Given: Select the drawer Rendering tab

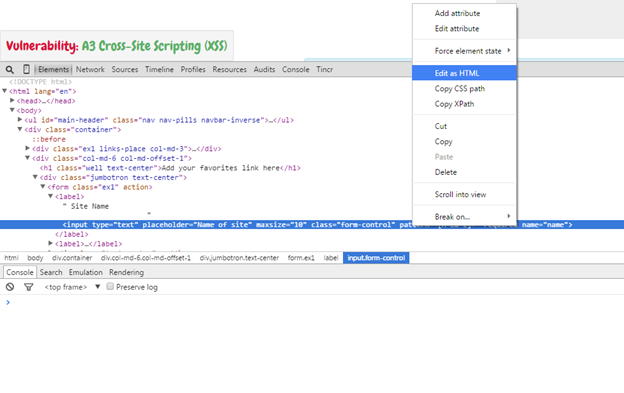Looking at the screenshot, I should (127, 272).
